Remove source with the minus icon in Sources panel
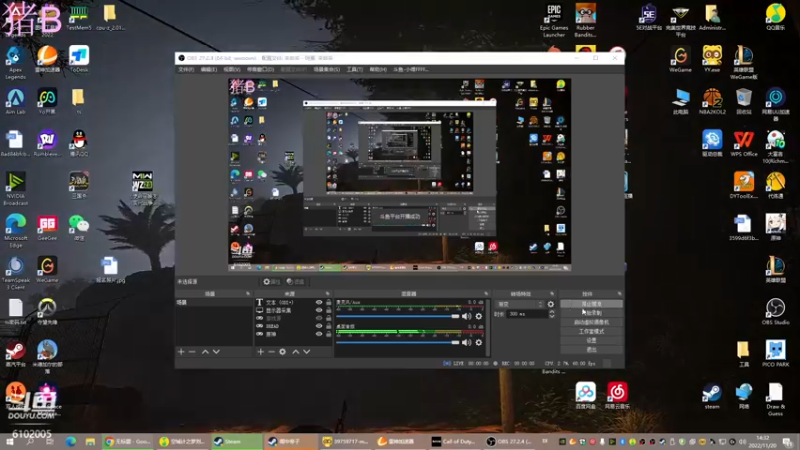The image size is (800, 450). click(x=271, y=352)
